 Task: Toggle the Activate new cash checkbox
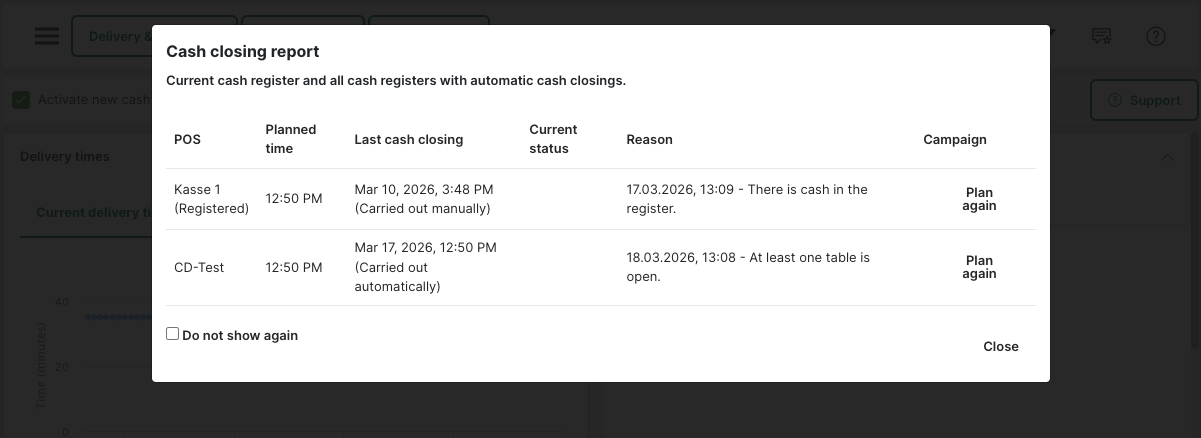click(x=21, y=100)
